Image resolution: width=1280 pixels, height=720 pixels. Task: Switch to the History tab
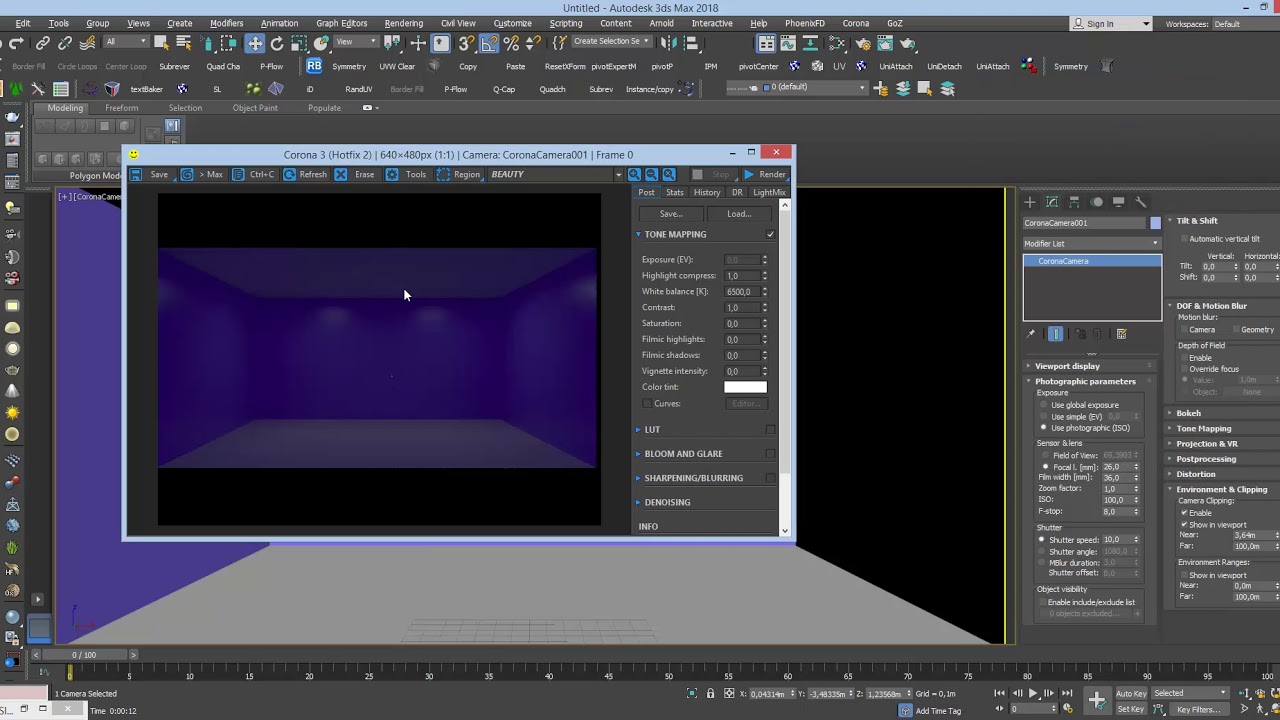pos(707,192)
